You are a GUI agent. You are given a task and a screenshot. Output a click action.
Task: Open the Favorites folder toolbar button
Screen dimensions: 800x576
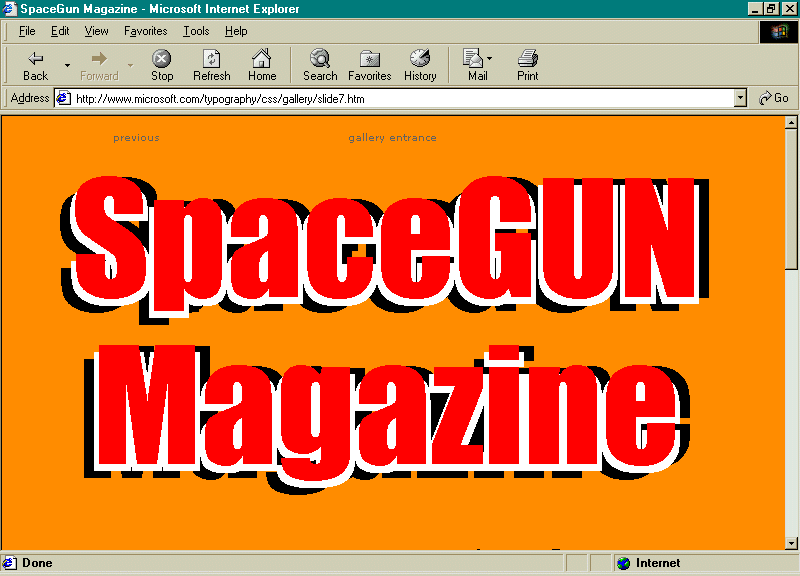(x=369, y=65)
